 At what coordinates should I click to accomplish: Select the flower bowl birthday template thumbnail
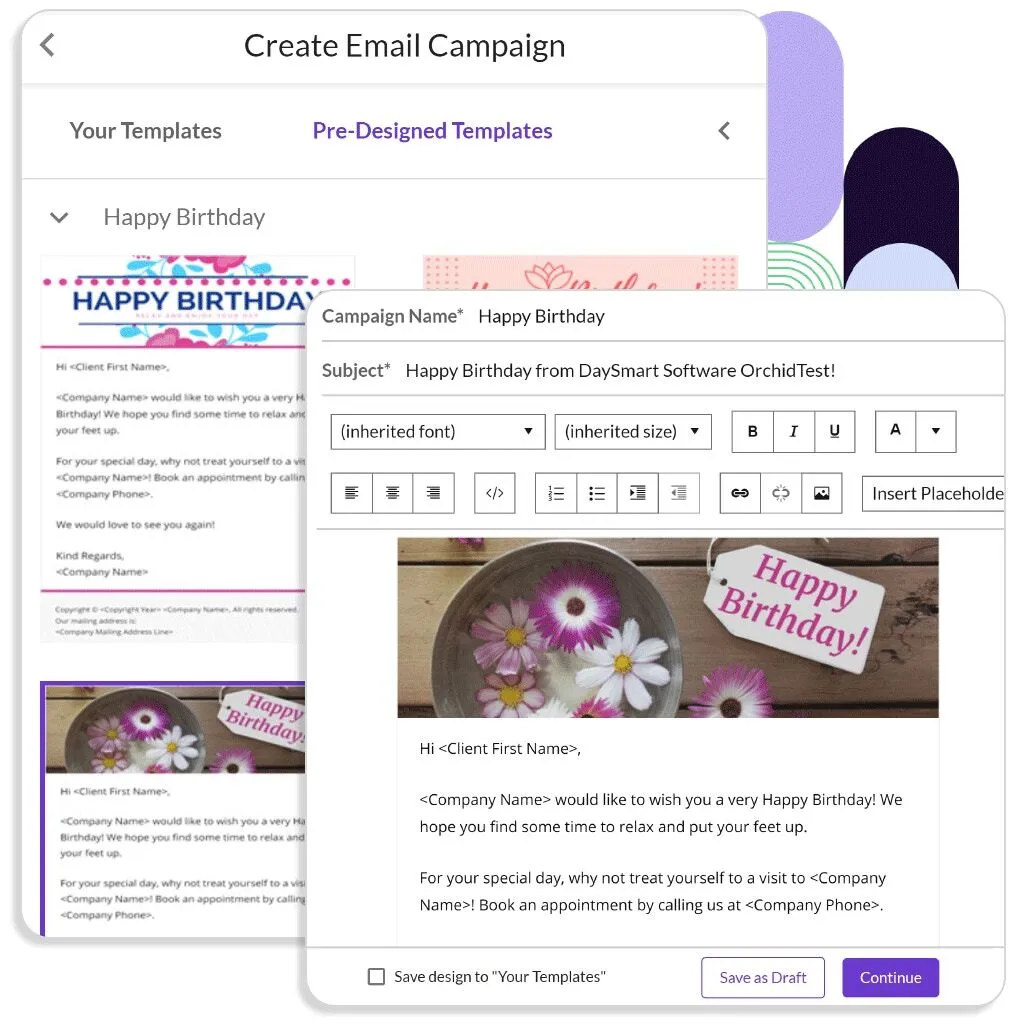[x=174, y=808]
